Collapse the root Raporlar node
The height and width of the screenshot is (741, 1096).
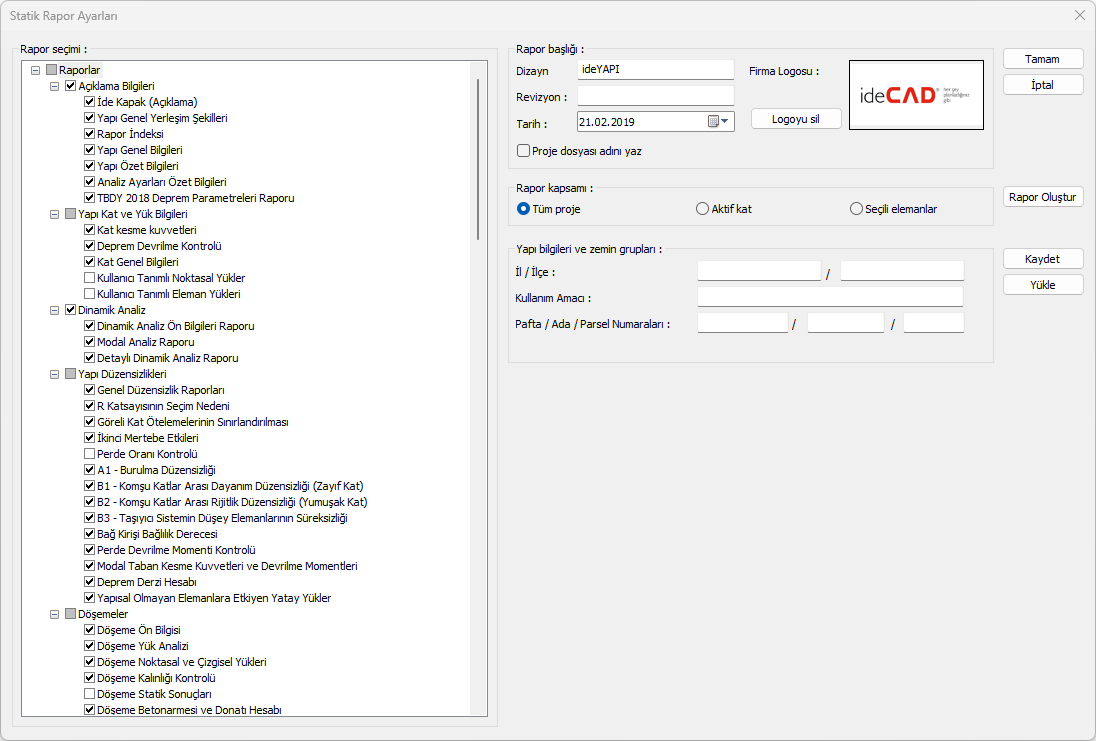pos(37,70)
